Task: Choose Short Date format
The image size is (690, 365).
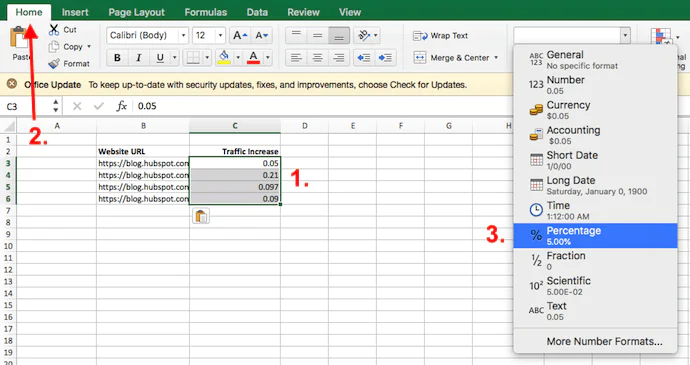Action: 595,160
